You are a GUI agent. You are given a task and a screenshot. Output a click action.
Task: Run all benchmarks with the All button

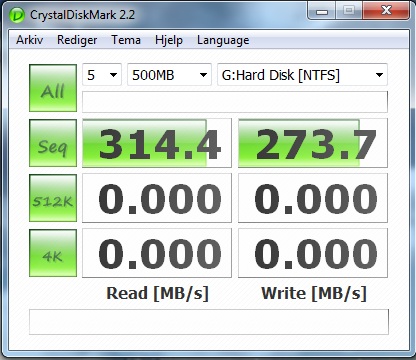point(53,88)
